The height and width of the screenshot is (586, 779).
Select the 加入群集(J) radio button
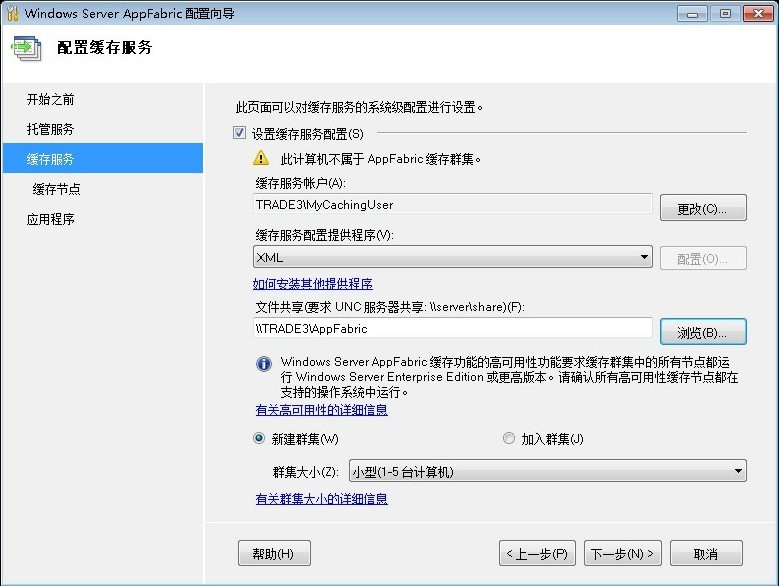(509, 439)
